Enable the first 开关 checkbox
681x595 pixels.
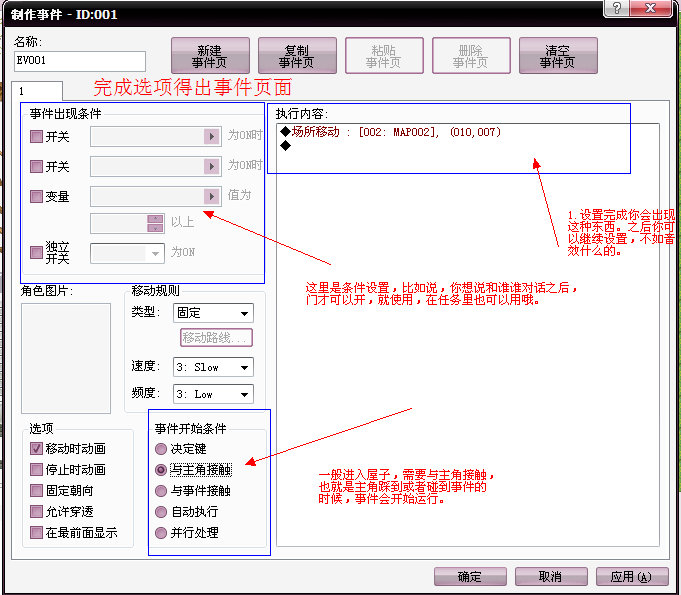click(36, 136)
